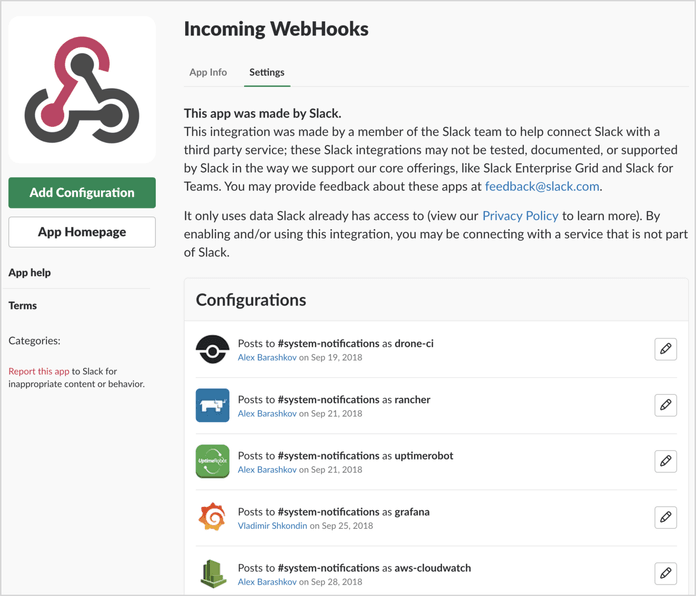Click the Report this app link
The width and height of the screenshot is (696, 596).
pos(38,371)
